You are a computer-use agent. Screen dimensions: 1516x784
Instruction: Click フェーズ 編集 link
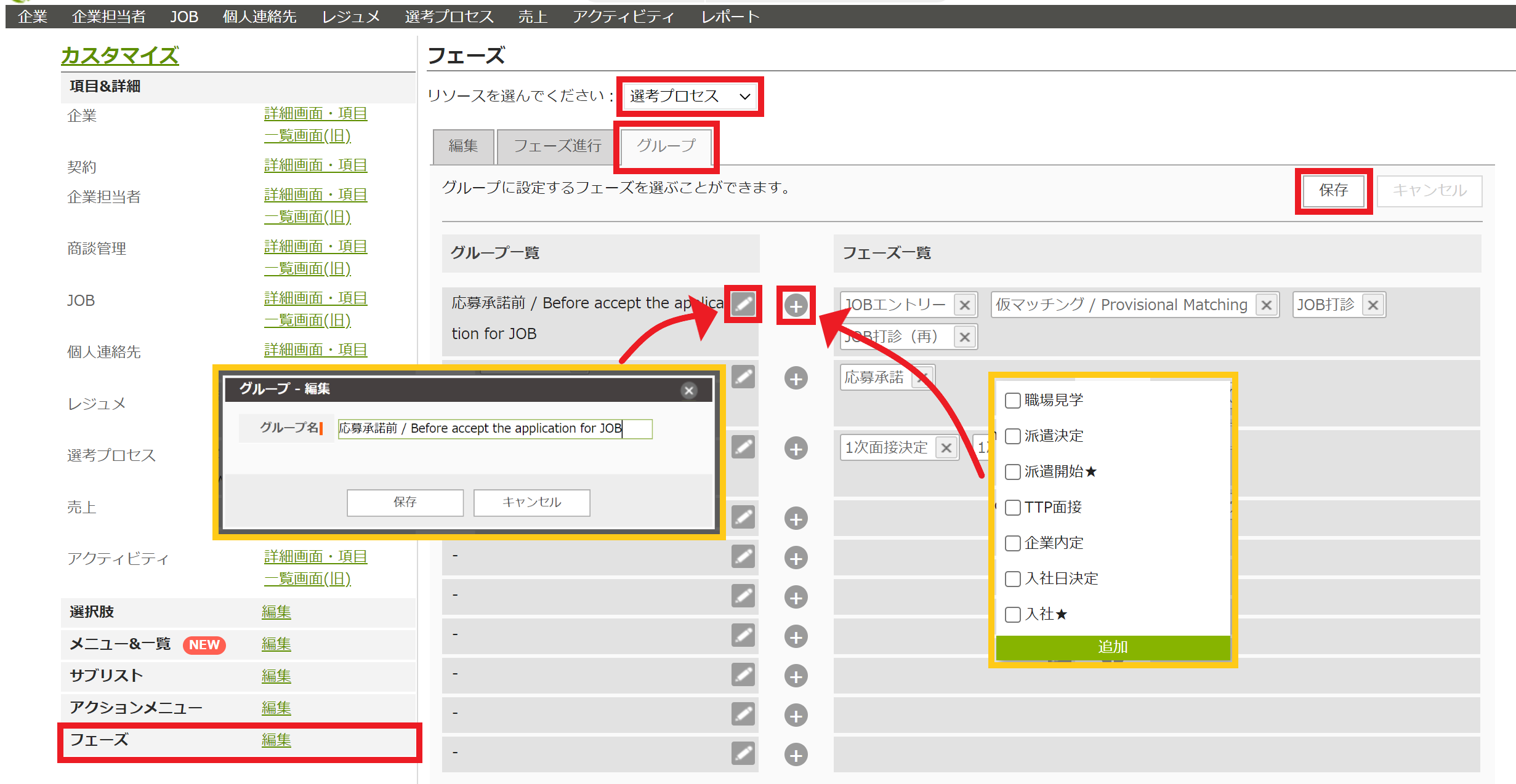point(276,740)
